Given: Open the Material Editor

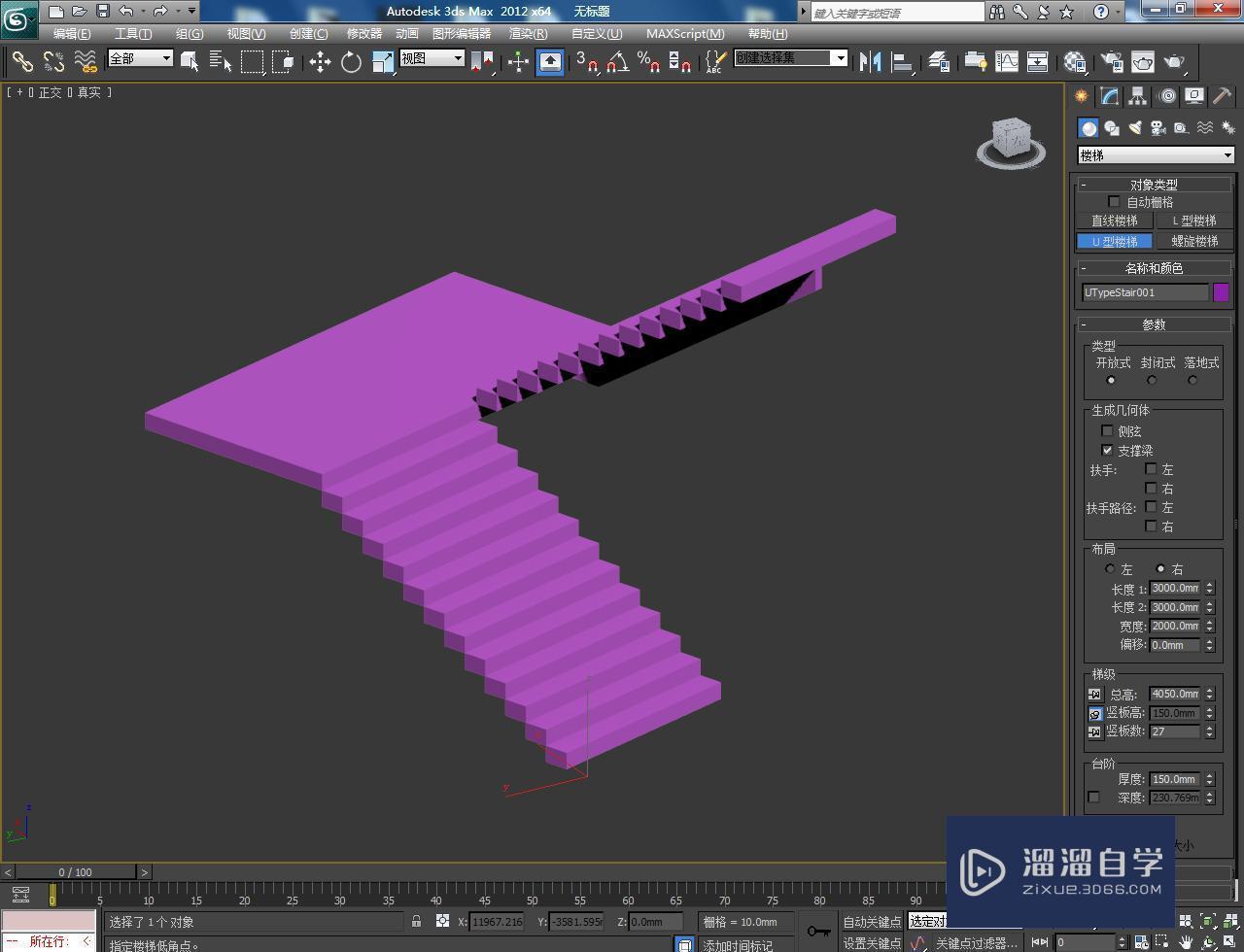Looking at the screenshot, I should [x=1074, y=62].
